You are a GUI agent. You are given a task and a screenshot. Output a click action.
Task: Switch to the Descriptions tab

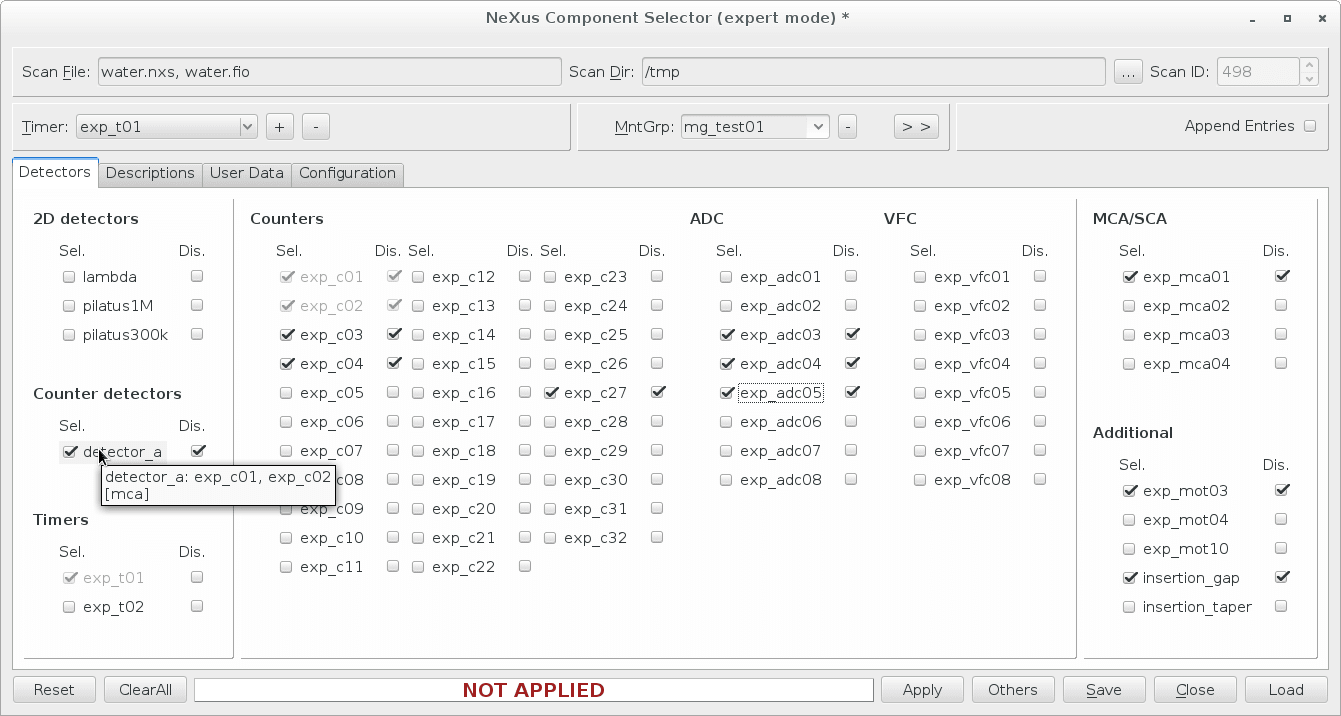coord(150,173)
